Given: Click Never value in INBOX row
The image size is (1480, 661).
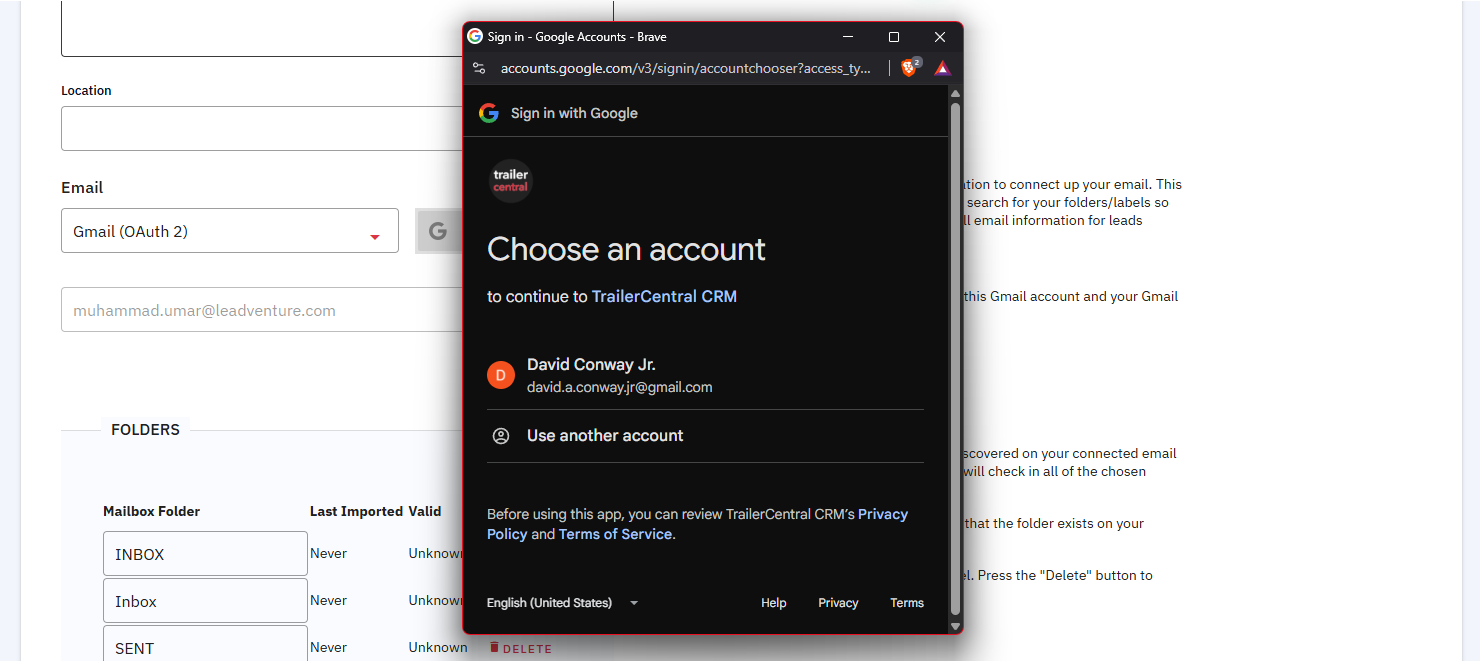Looking at the screenshot, I should click(x=329, y=553).
